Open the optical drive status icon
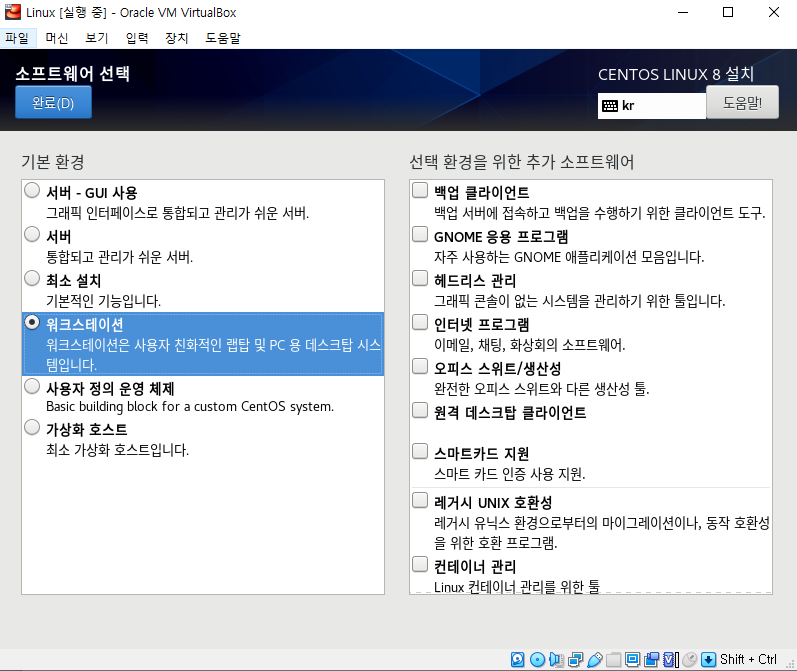The height and width of the screenshot is (671, 797). point(537,659)
